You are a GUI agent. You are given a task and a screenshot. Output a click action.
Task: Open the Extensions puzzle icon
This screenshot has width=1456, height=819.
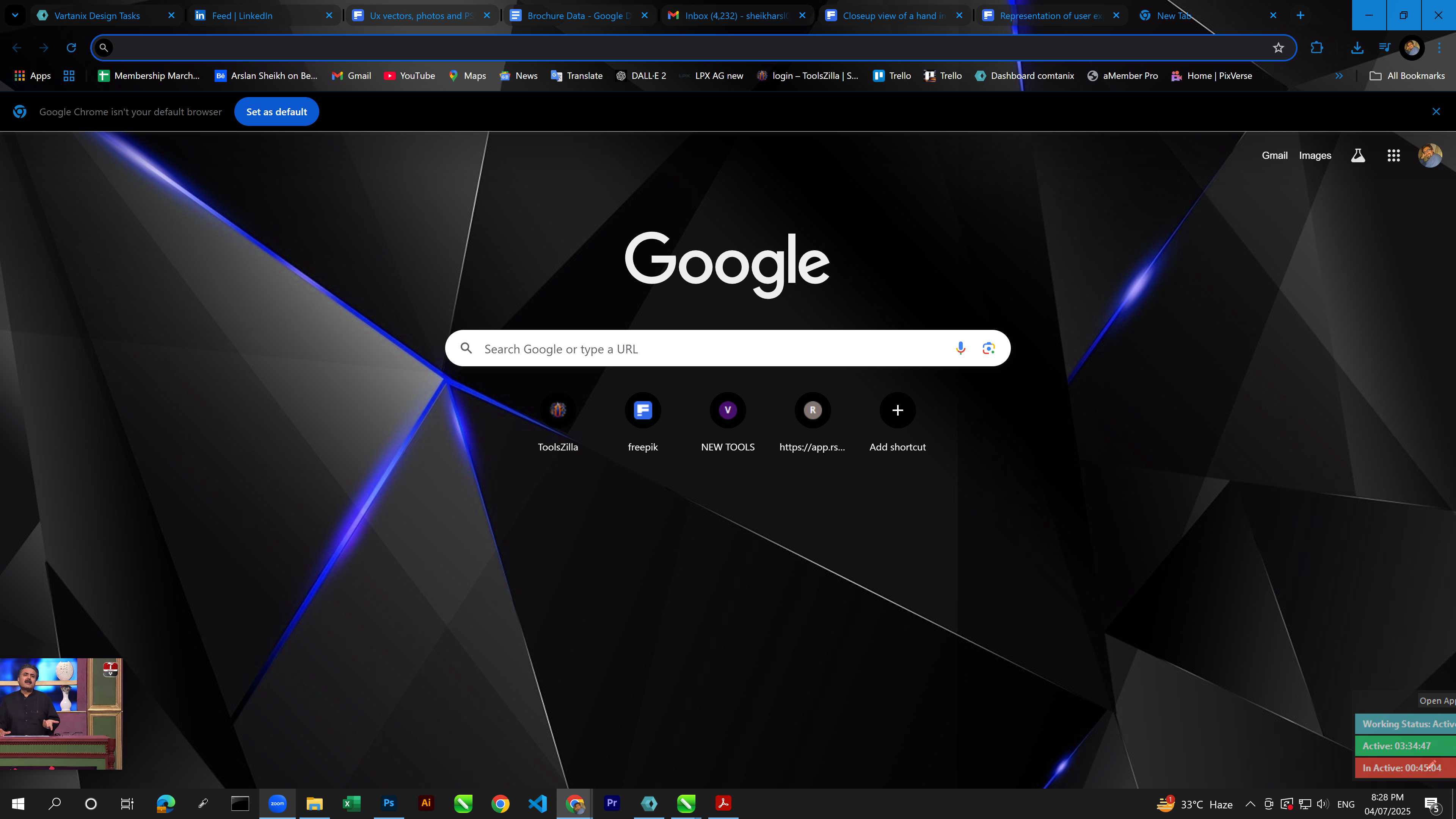[1317, 47]
